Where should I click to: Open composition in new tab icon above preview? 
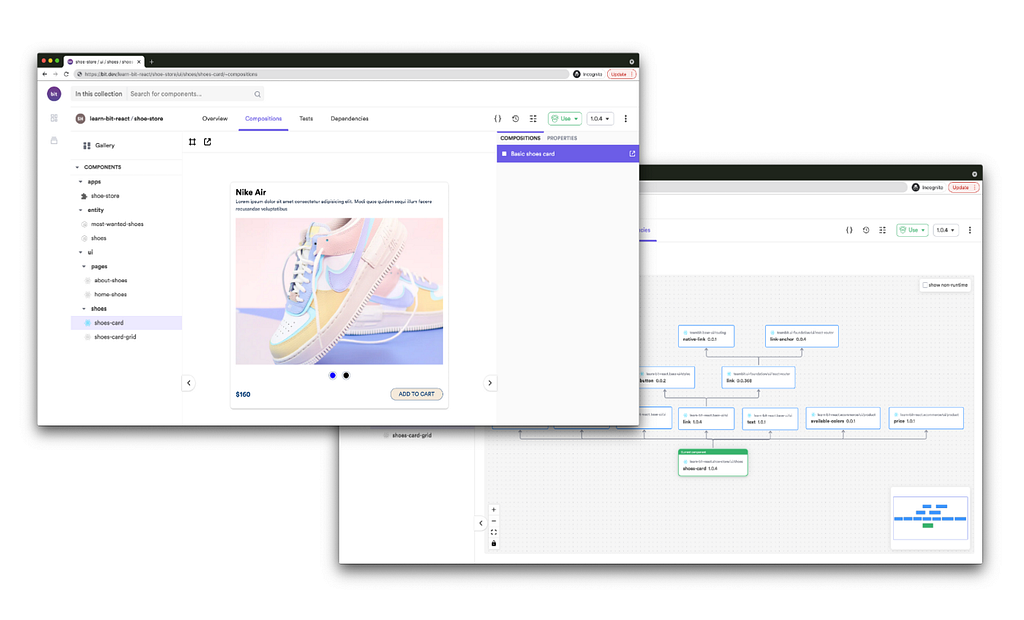208,142
